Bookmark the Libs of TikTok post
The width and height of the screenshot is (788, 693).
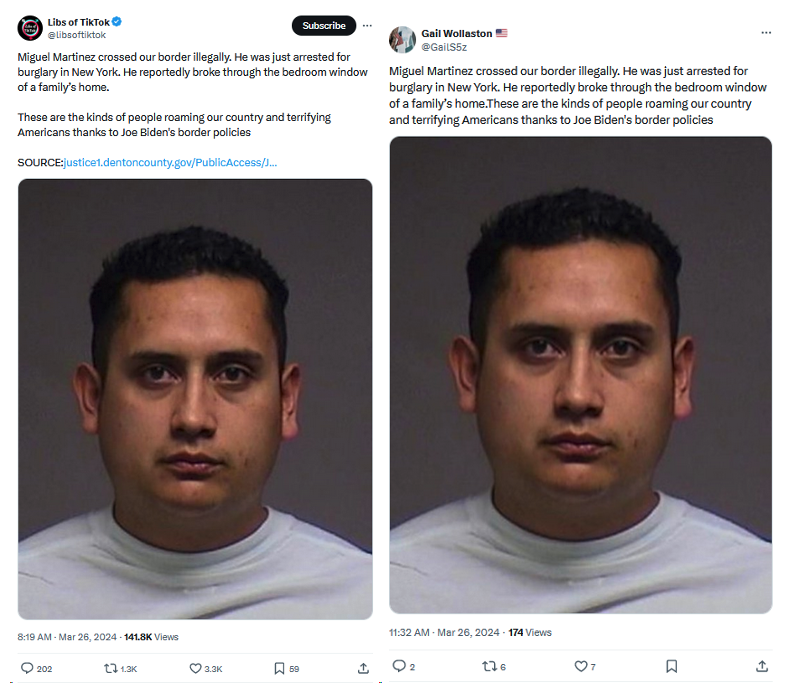[x=279, y=668]
